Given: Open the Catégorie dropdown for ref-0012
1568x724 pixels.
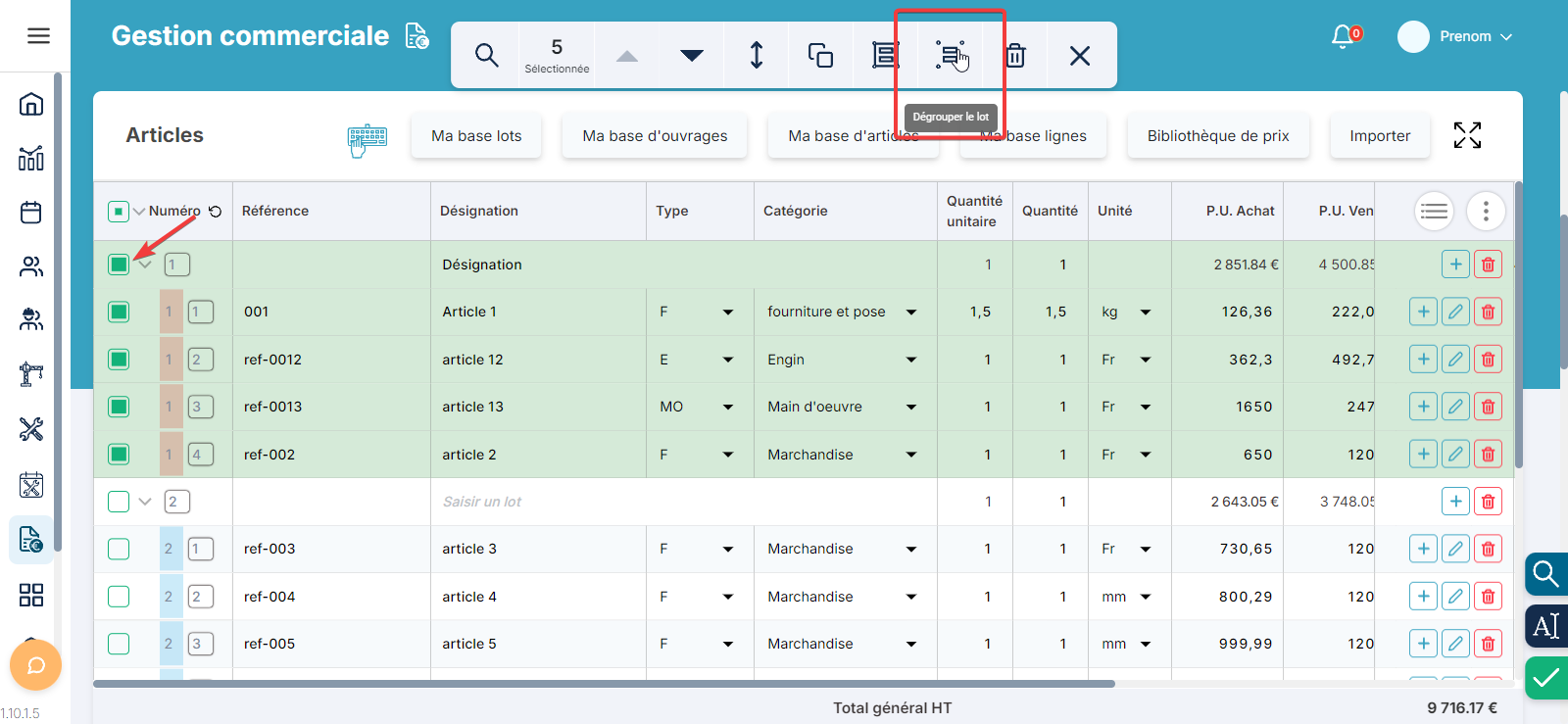Looking at the screenshot, I should tap(910, 360).
